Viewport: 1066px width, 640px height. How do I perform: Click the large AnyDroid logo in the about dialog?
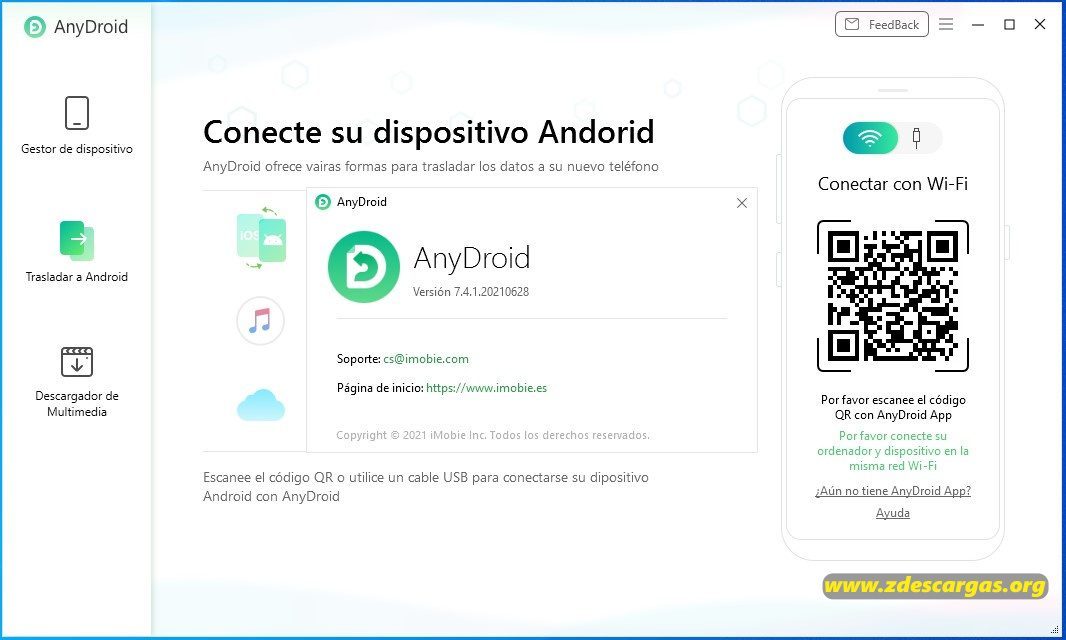pyautogui.click(x=364, y=267)
